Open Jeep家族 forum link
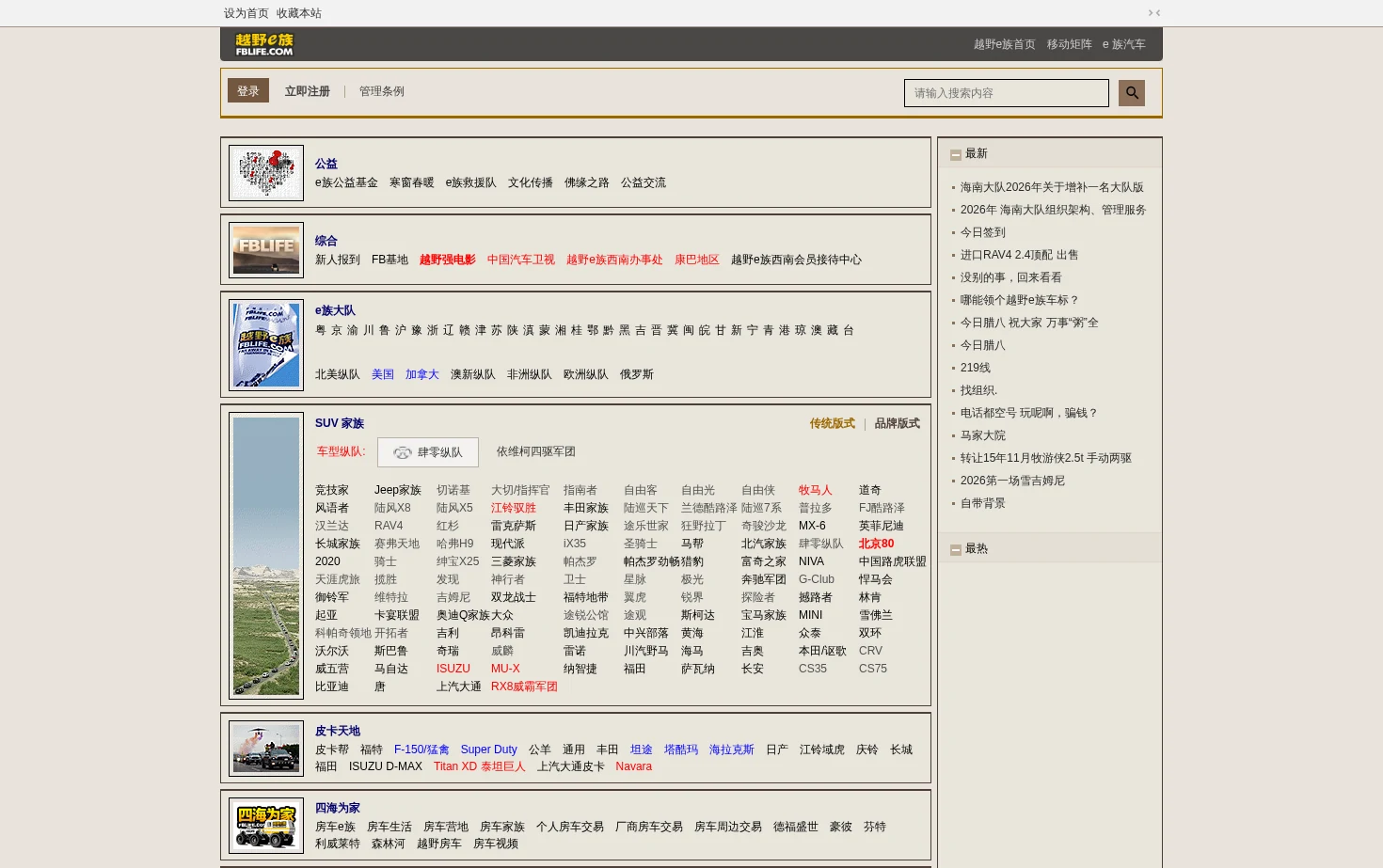Image resolution: width=1383 pixels, height=868 pixels. pyautogui.click(x=398, y=490)
